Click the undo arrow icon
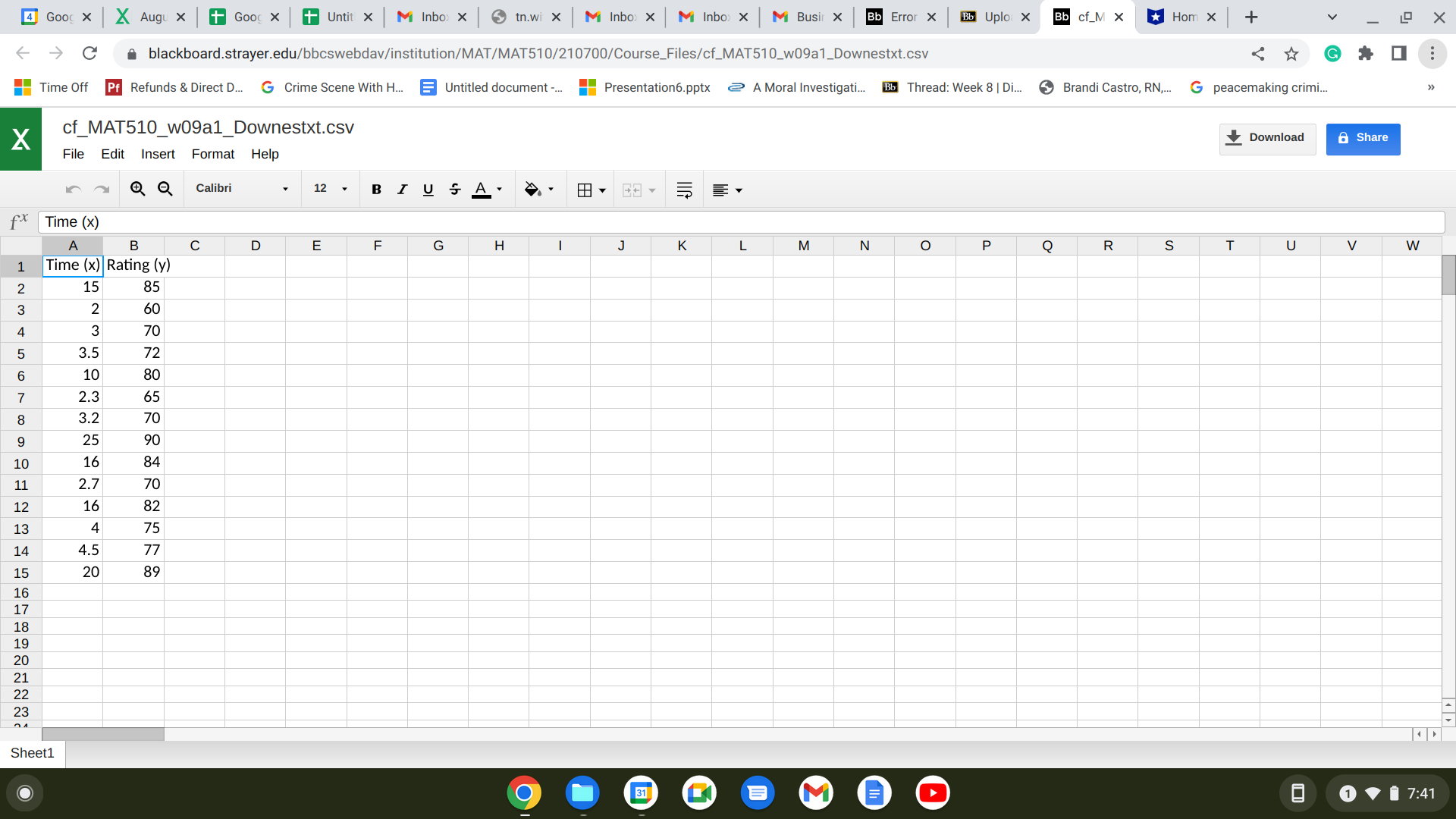 [x=73, y=190]
